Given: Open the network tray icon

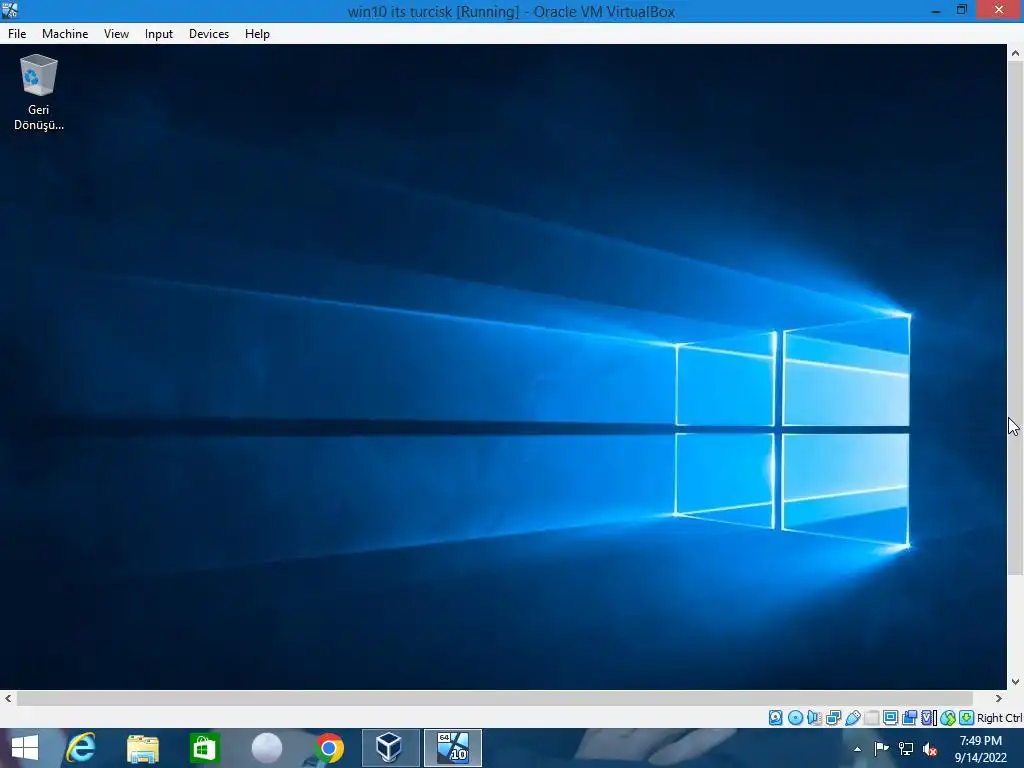Looking at the screenshot, I should [906, 748].
